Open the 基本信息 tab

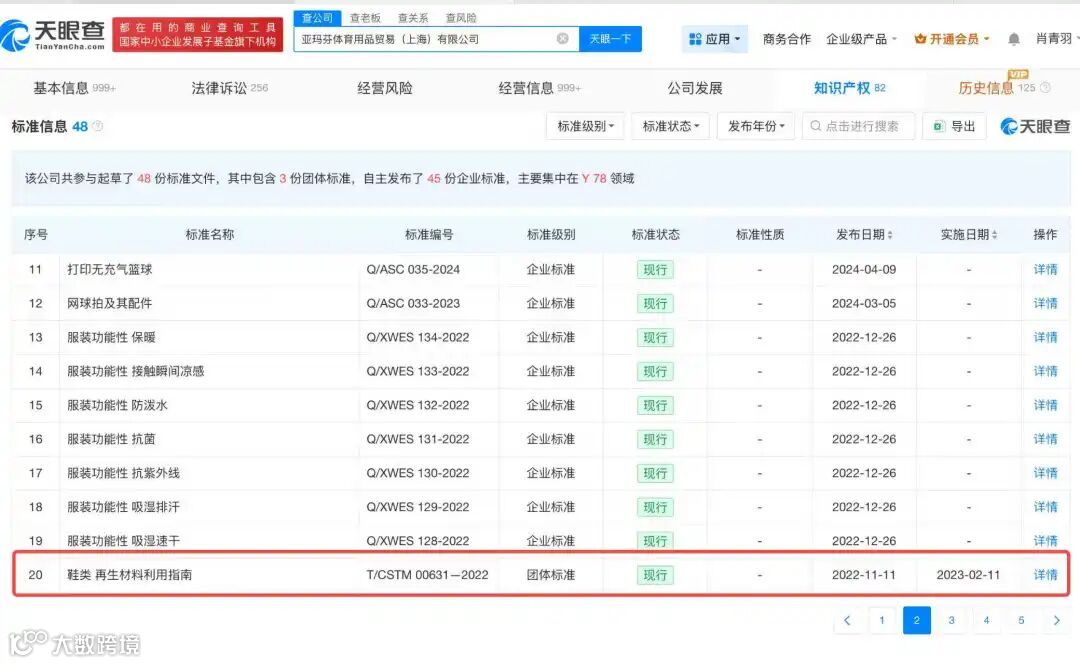[74, 88]
